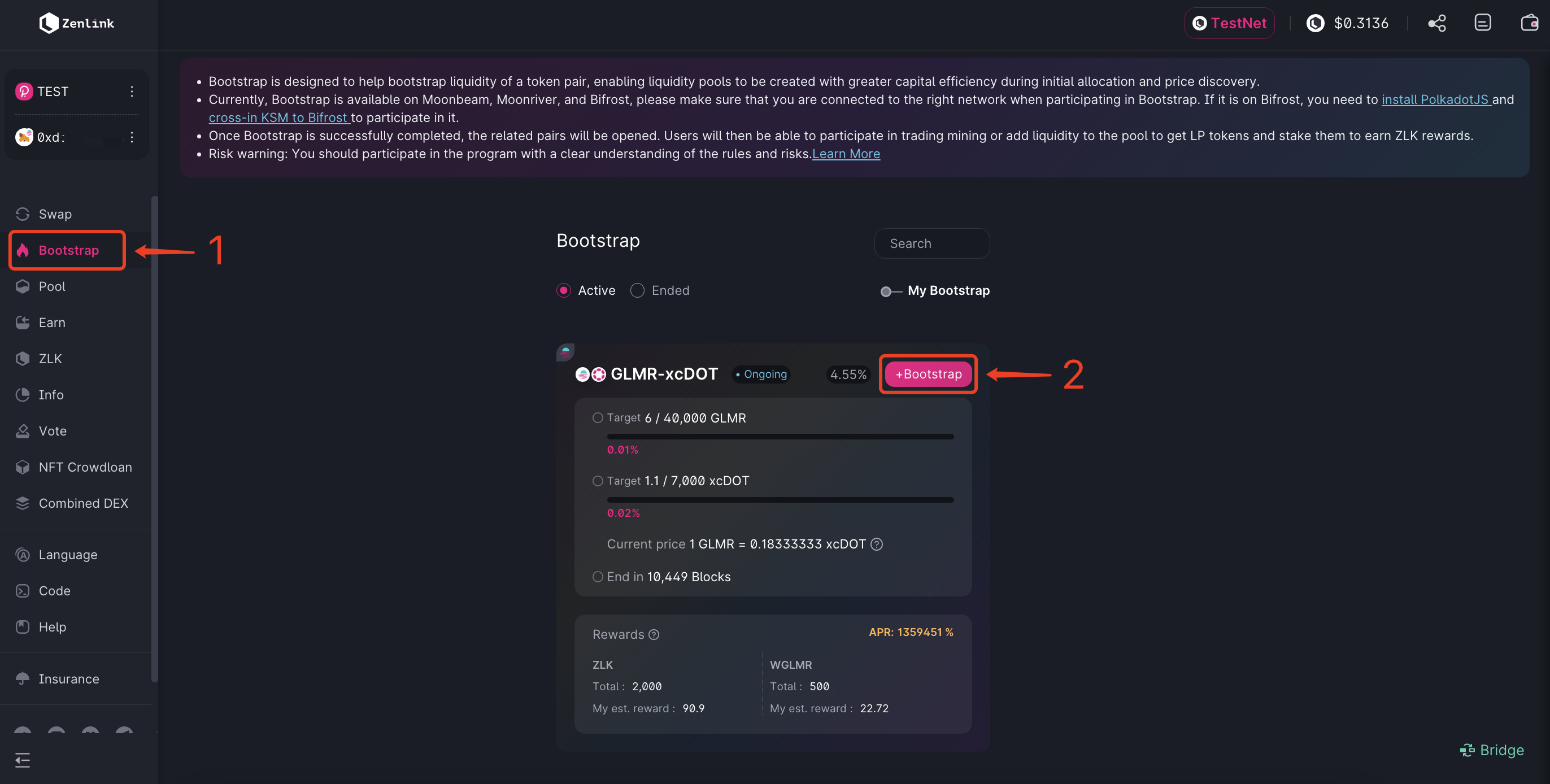Screen dimensions: 1550x784
Task: Click the End in 10,449 Blocks text
Action: pos(668,576)
